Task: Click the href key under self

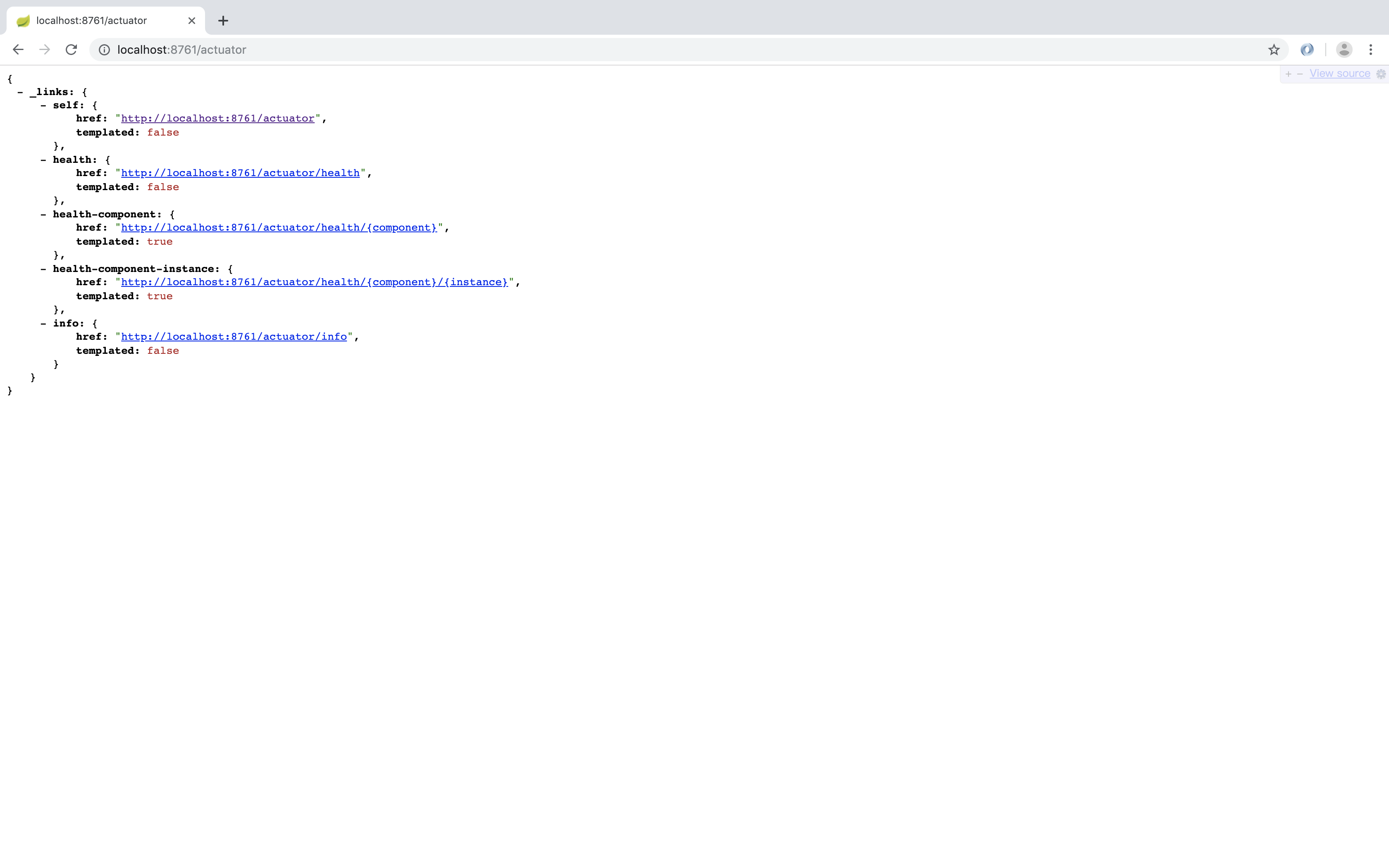Action: pyautogui.click(x=89, y=118)
